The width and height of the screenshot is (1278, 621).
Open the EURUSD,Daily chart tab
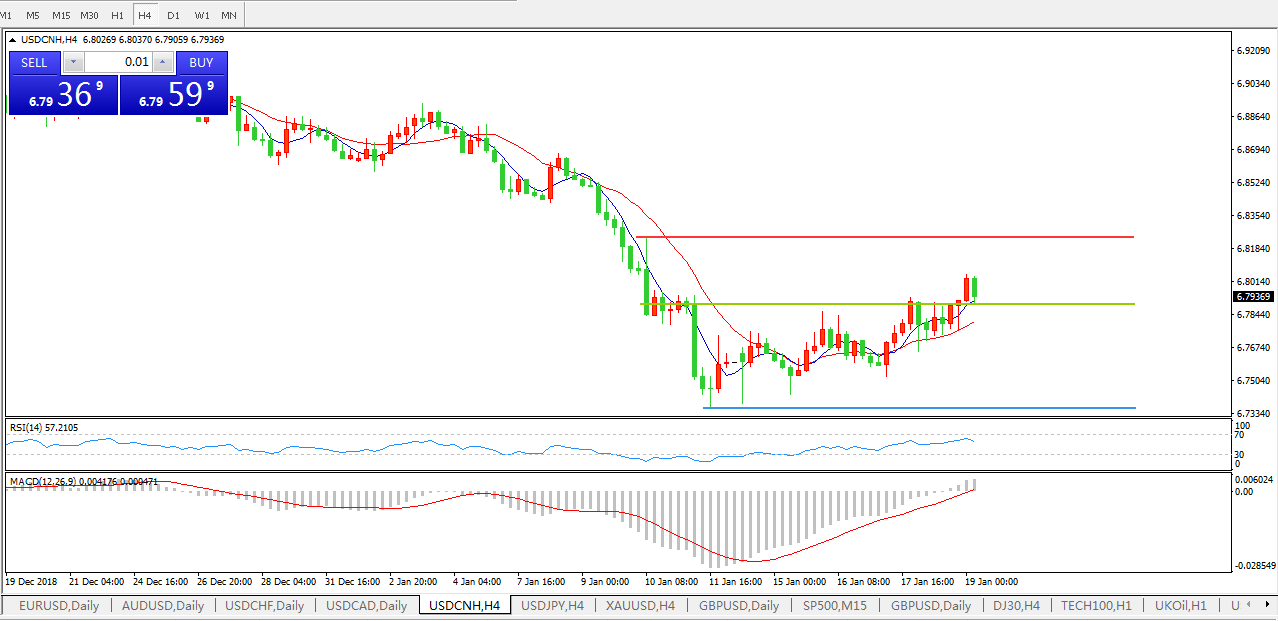click(57, 605)
